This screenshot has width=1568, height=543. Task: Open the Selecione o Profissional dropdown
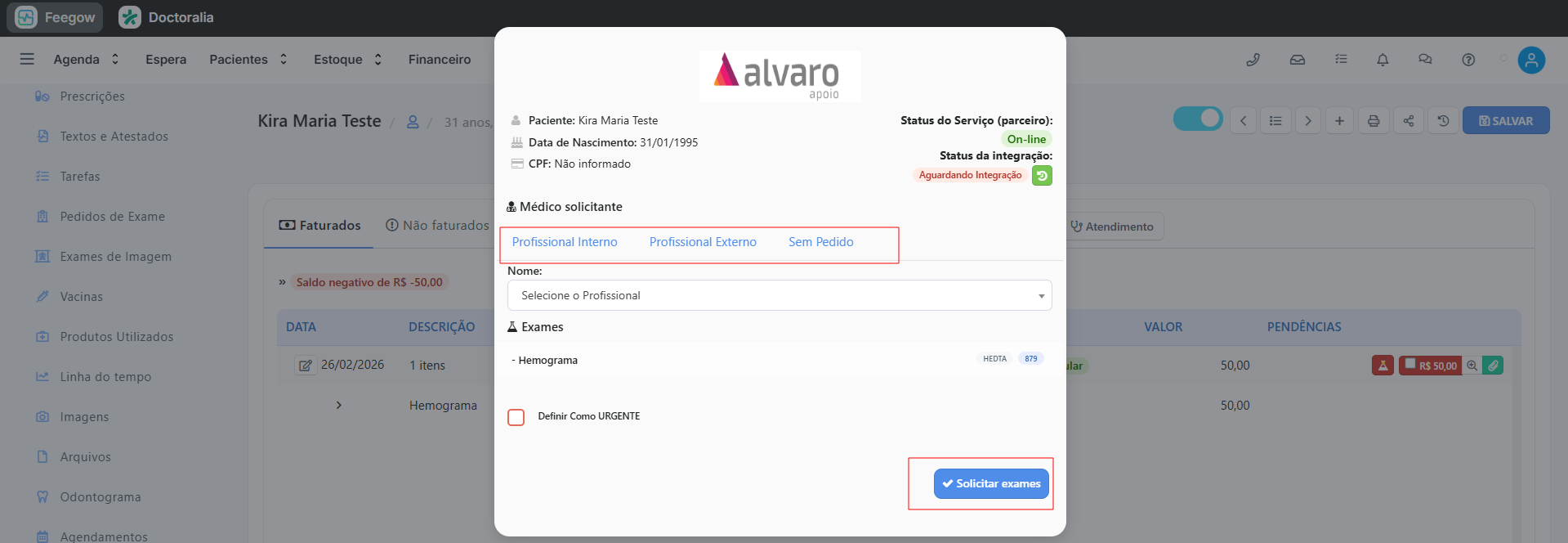pyautogui.click(x=780, y=295)
